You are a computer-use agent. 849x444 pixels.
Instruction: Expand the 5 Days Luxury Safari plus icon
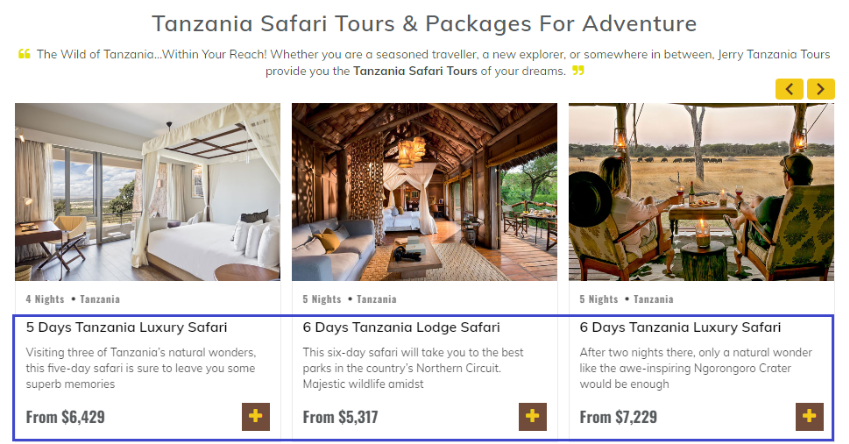click(x=256, y=416)
